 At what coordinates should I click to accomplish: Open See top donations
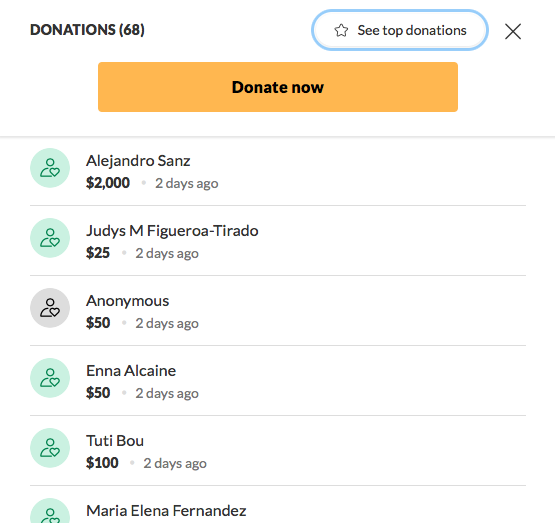coord(400,30)
